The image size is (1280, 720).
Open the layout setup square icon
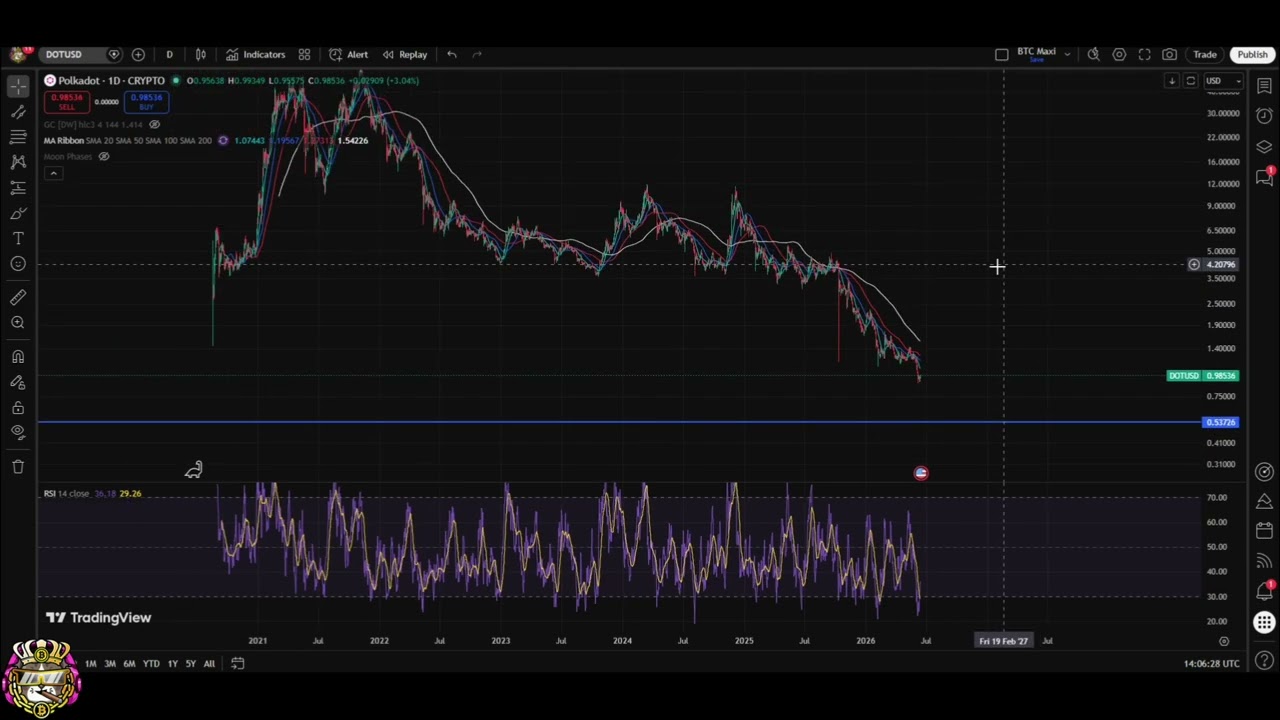click(1002, 54)
